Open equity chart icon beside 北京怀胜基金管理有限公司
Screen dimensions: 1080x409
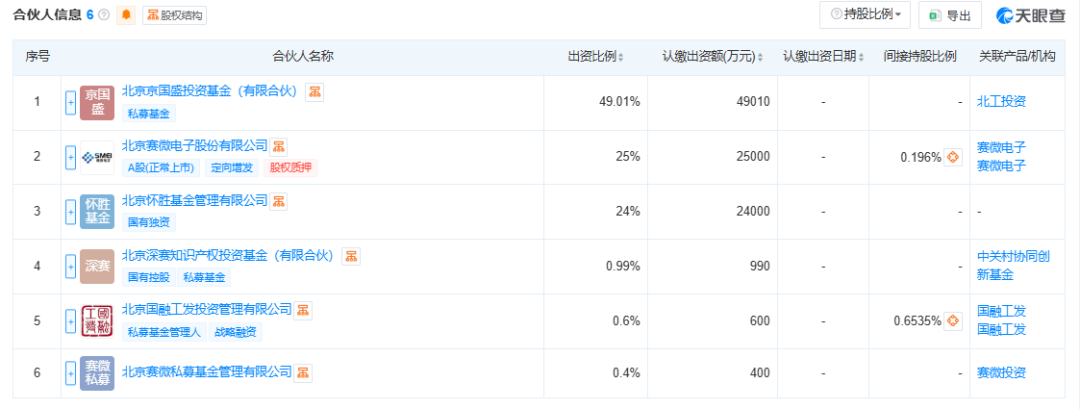[279, 201]
